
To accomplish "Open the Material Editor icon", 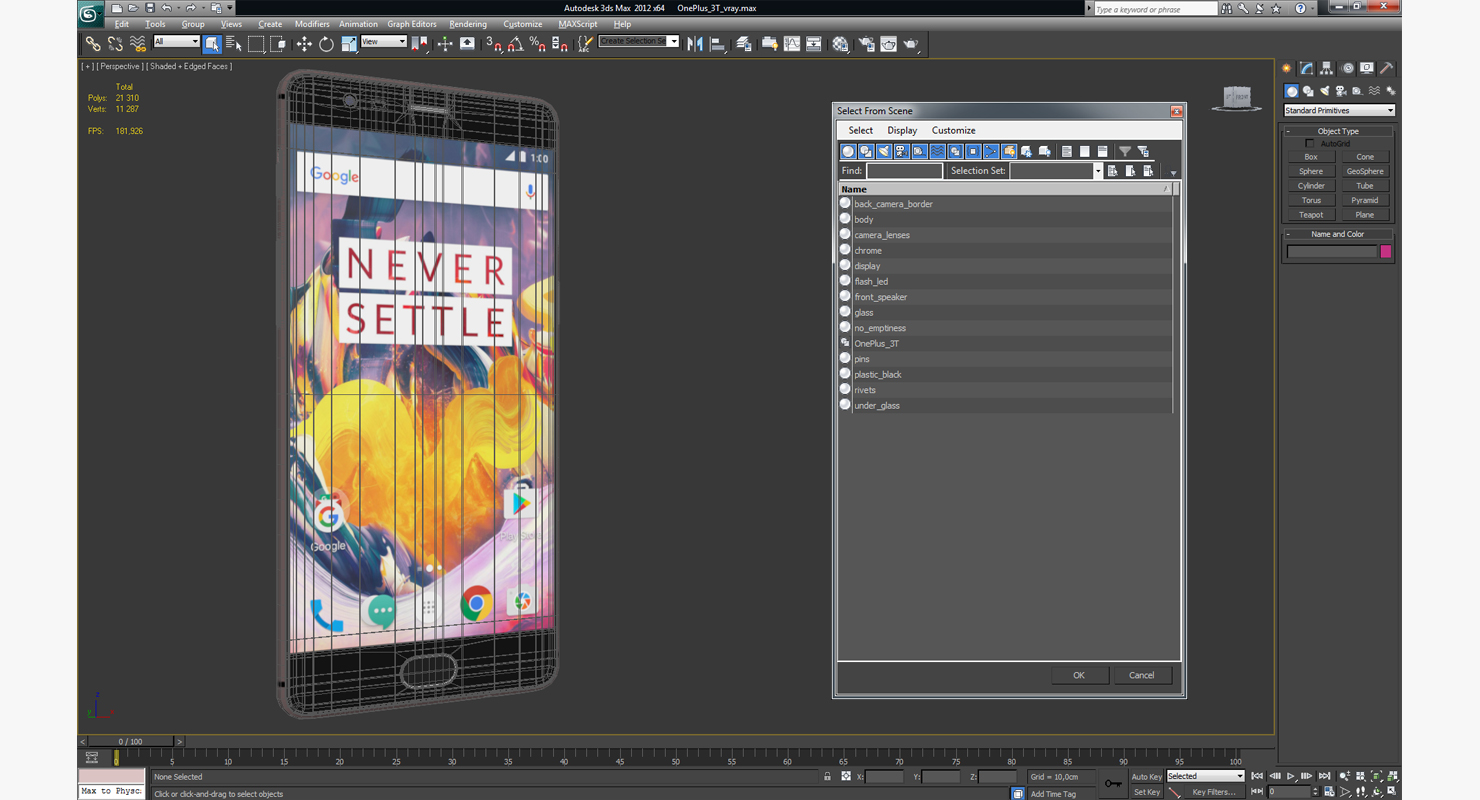I will click(x=840, y=44).
